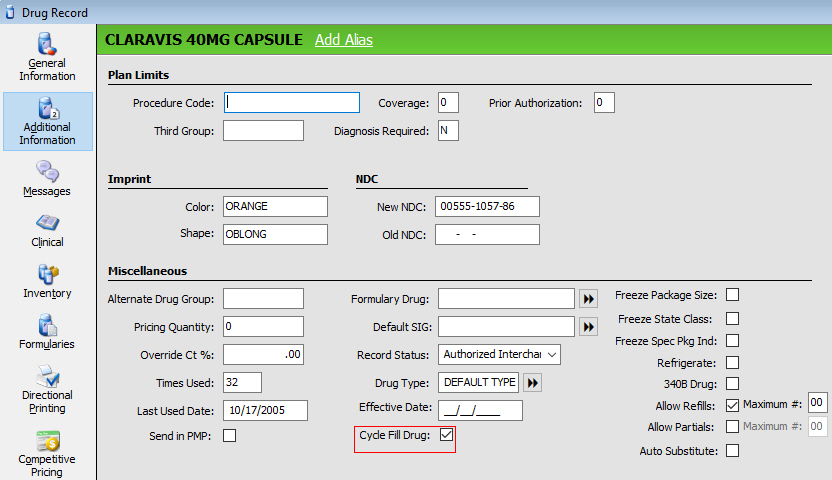Enable Allow Partials checkbox
The height and width of the screenshot is (480, 832).
732,426
